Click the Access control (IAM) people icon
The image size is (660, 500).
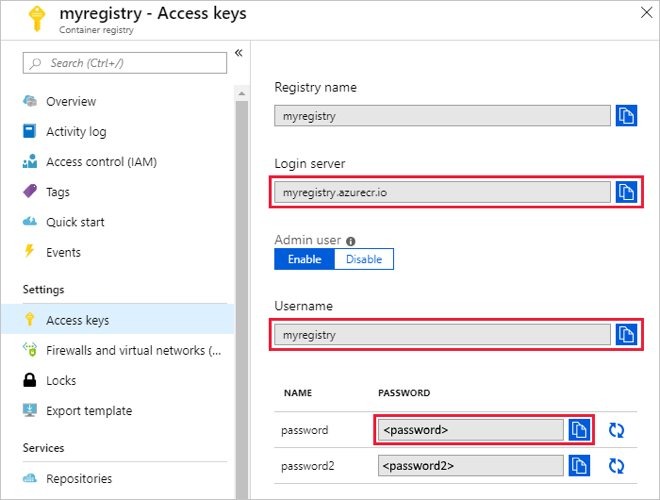pos(30,161)
